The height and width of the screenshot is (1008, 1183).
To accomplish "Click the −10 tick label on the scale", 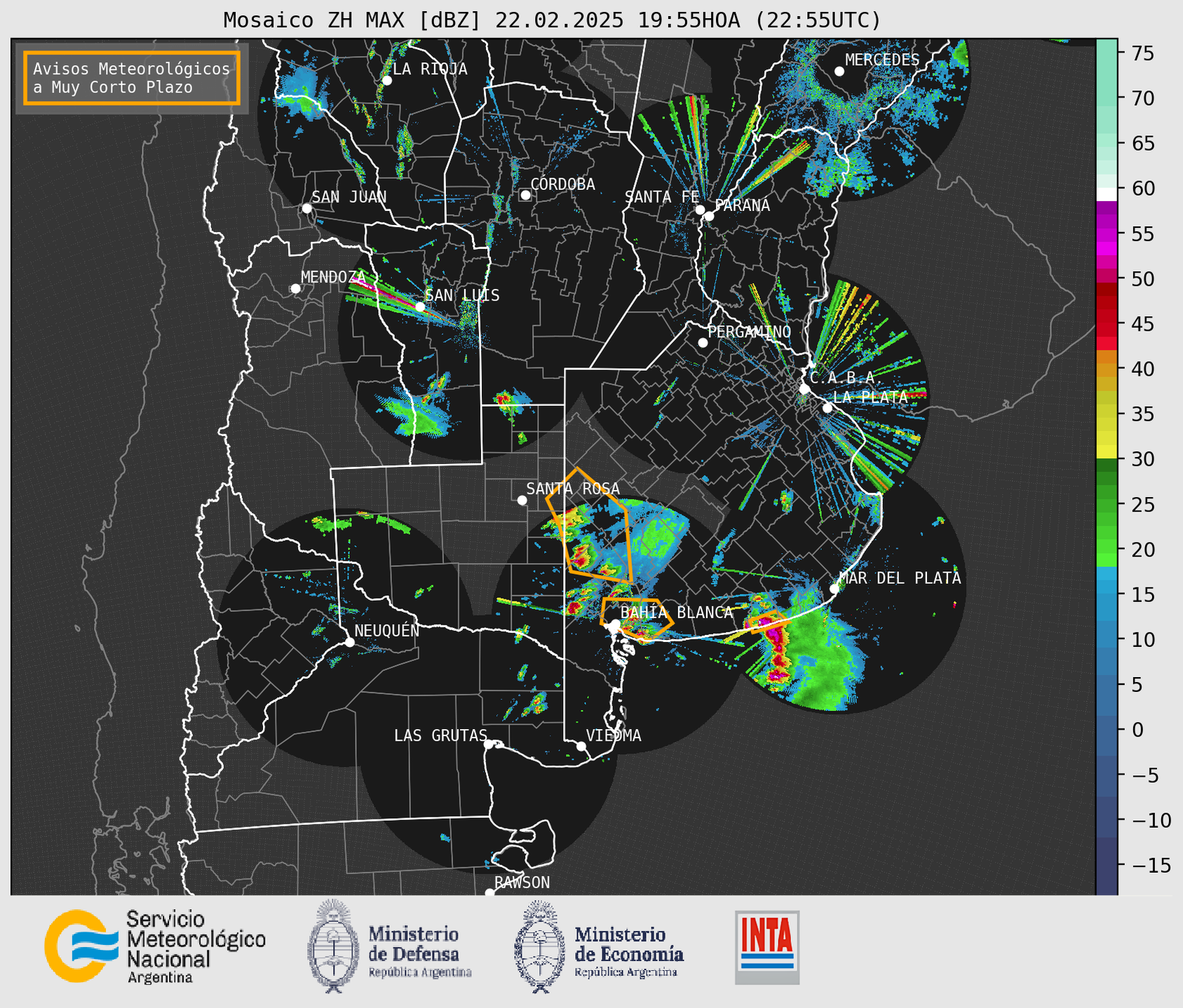I will (x=1151, y=820).
